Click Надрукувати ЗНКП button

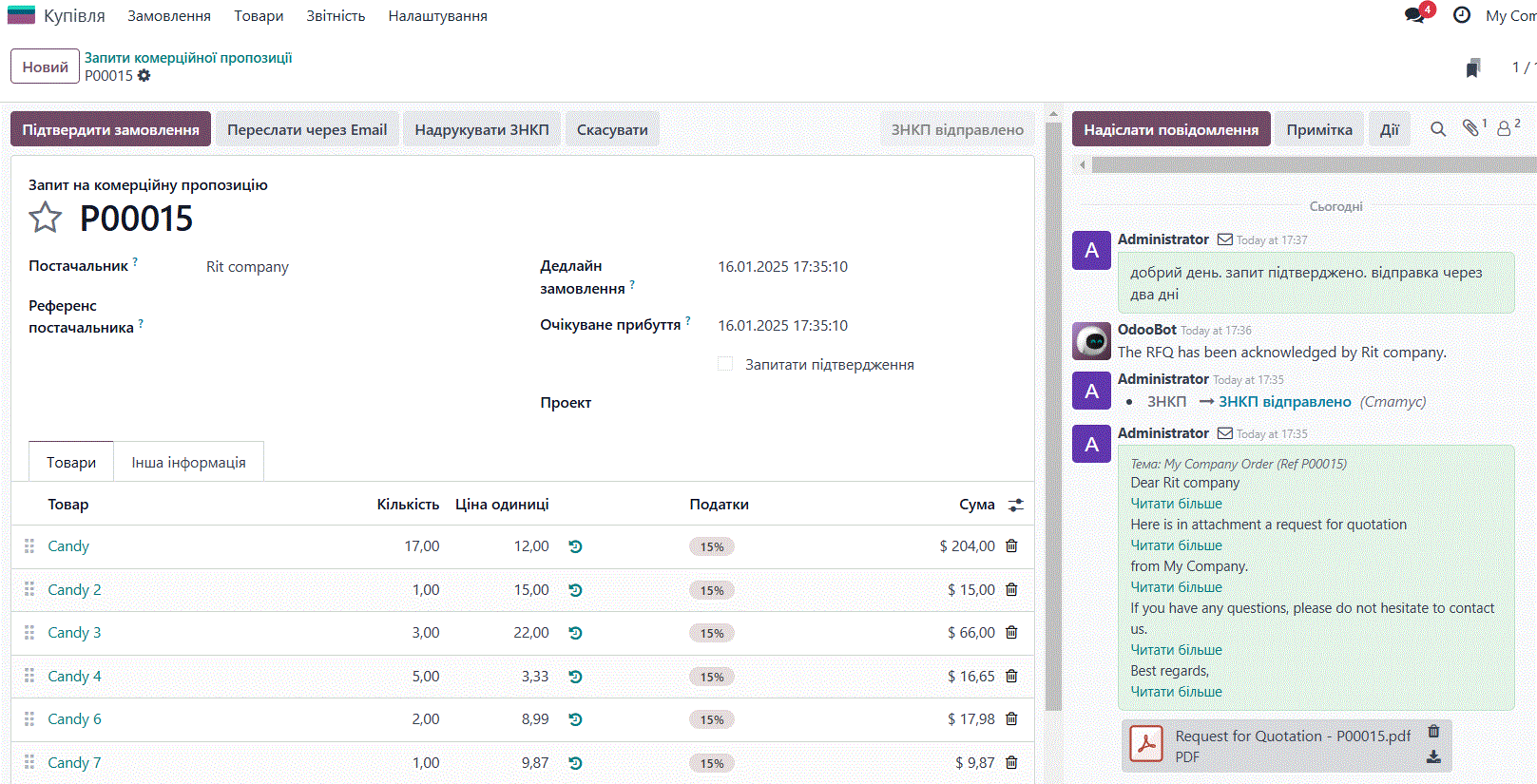482,129
